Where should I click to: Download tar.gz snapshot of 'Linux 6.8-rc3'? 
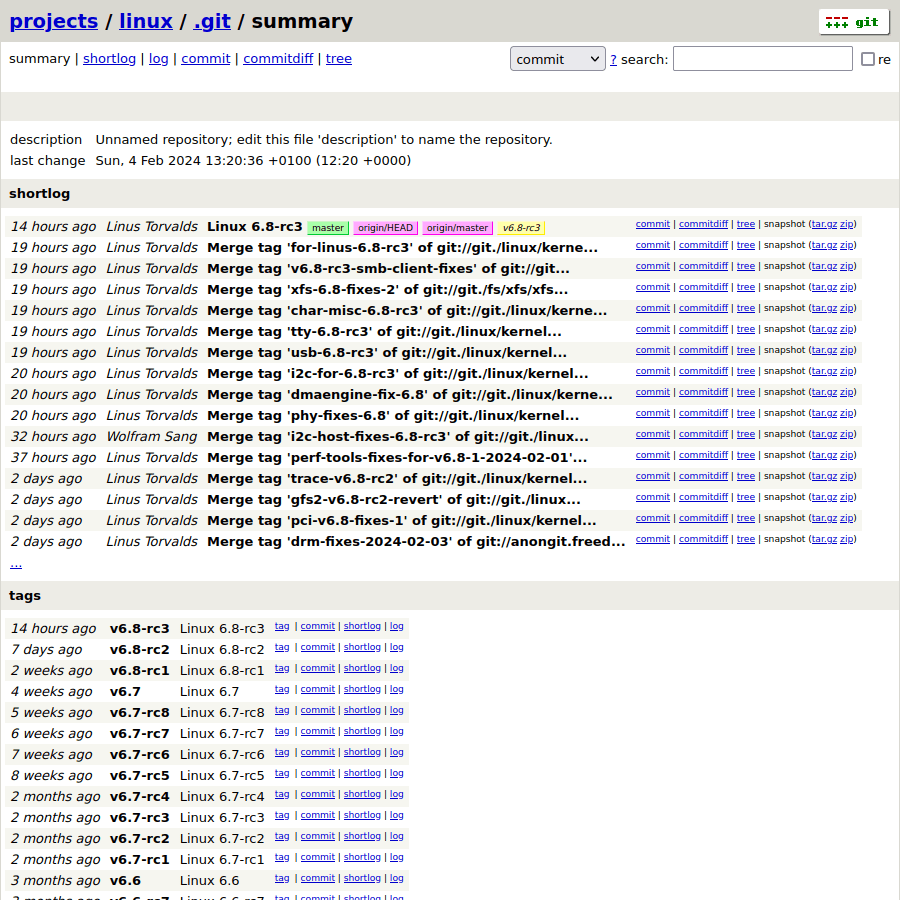pos(824,224)
